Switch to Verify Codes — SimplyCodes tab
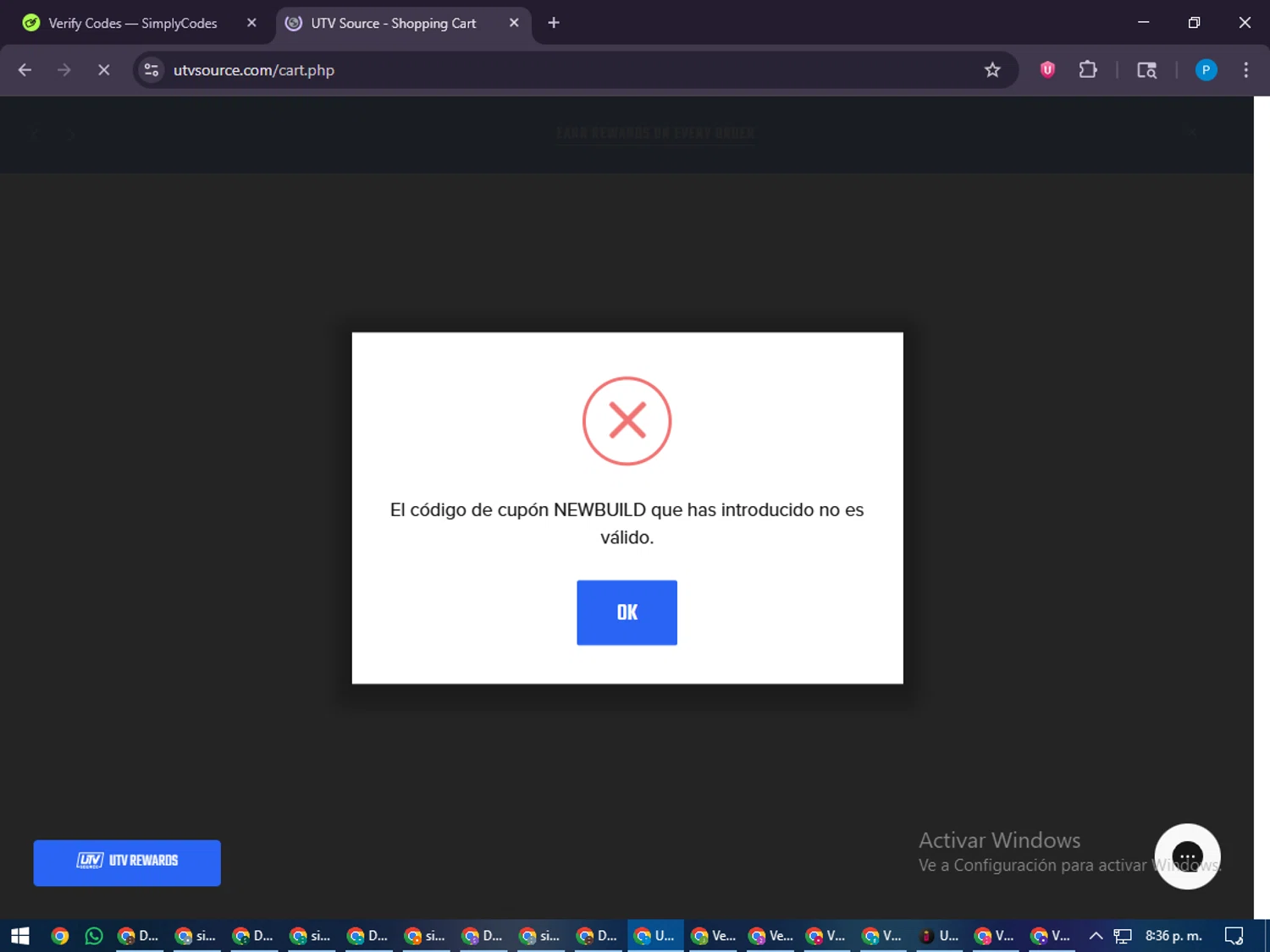The height and width of the screenshot is (952, 1270). click(x=131, y=24)
